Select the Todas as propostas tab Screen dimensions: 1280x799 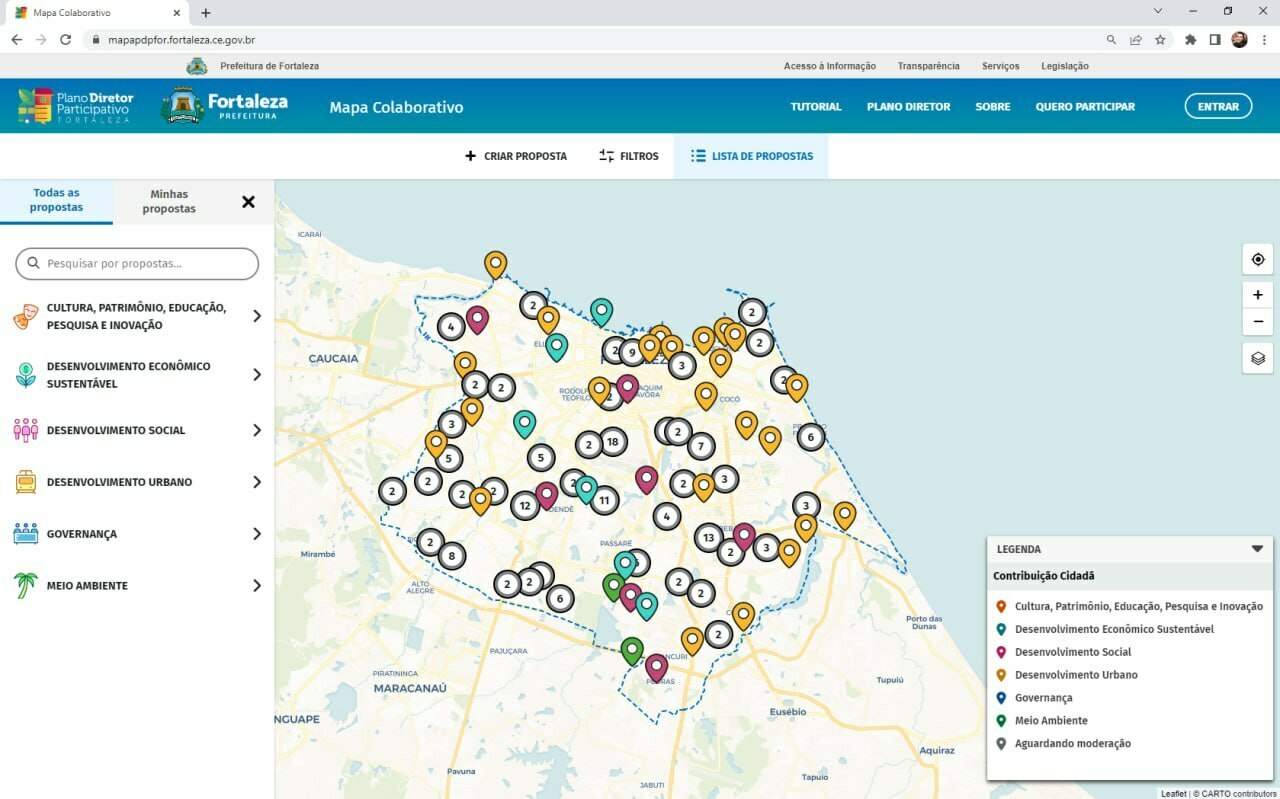point(56,200)
